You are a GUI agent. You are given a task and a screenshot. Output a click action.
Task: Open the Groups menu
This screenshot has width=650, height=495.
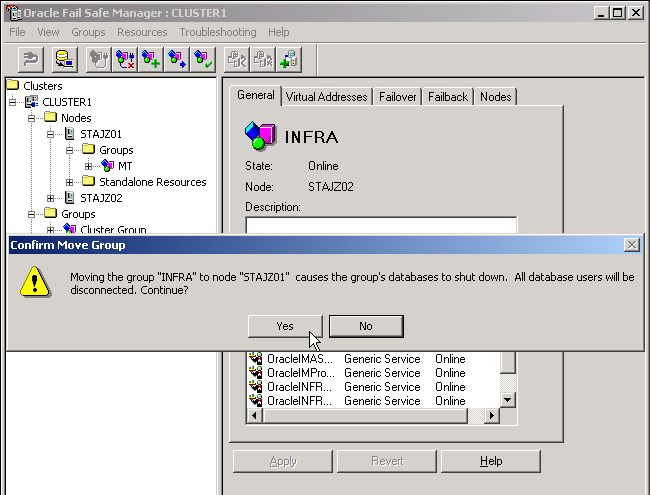coord(88,32)
